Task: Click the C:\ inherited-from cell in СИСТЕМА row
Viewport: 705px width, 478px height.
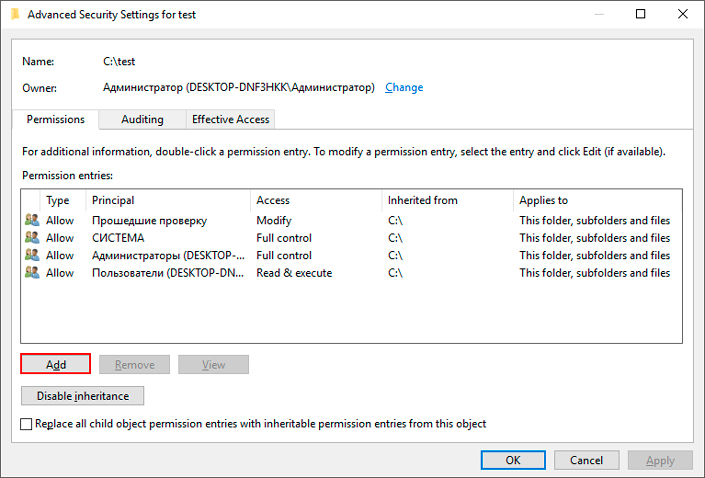Action: point(395,238)
